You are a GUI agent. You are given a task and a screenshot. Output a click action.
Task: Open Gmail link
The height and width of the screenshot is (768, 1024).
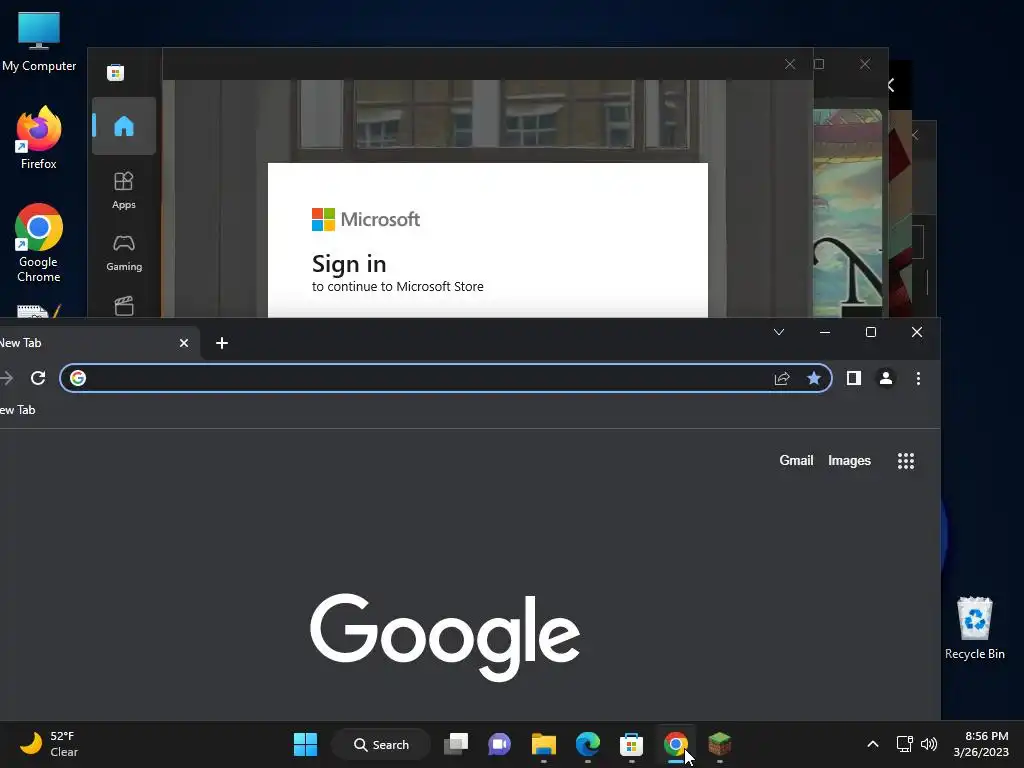tap(796, 460)
